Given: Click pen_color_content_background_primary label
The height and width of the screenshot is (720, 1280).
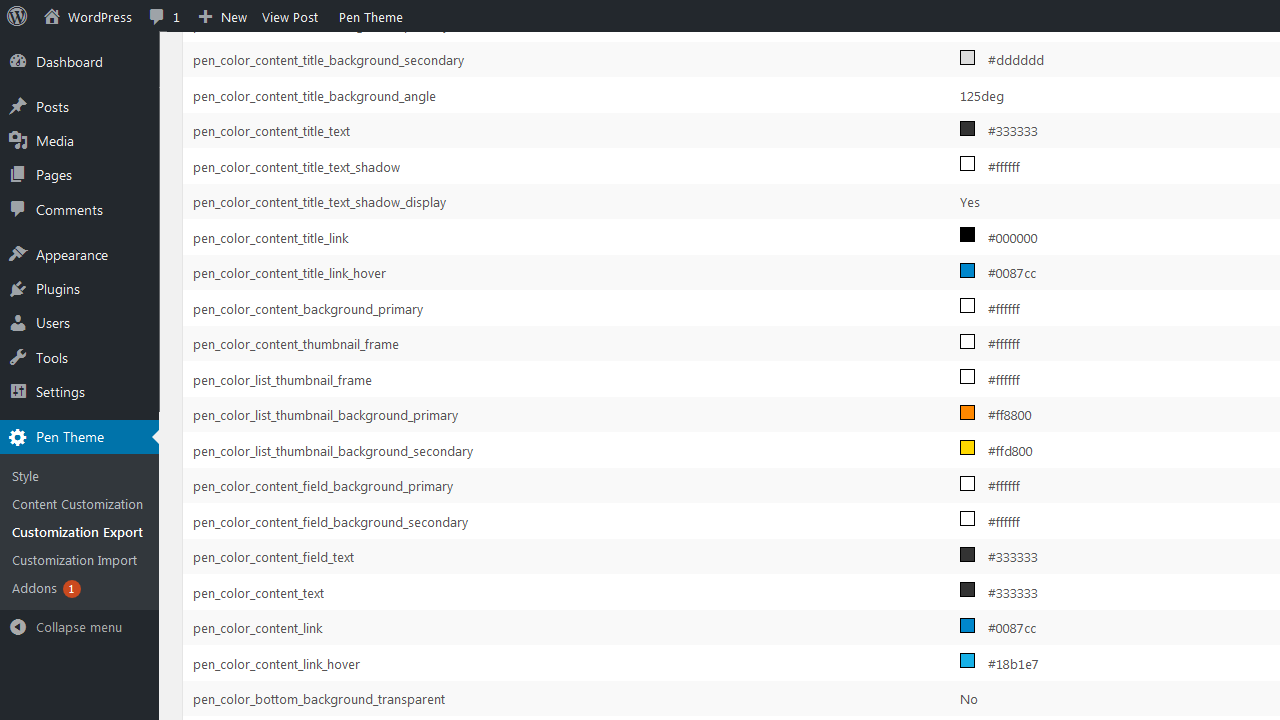Looking at the screenshot, I should coord(308,310).
